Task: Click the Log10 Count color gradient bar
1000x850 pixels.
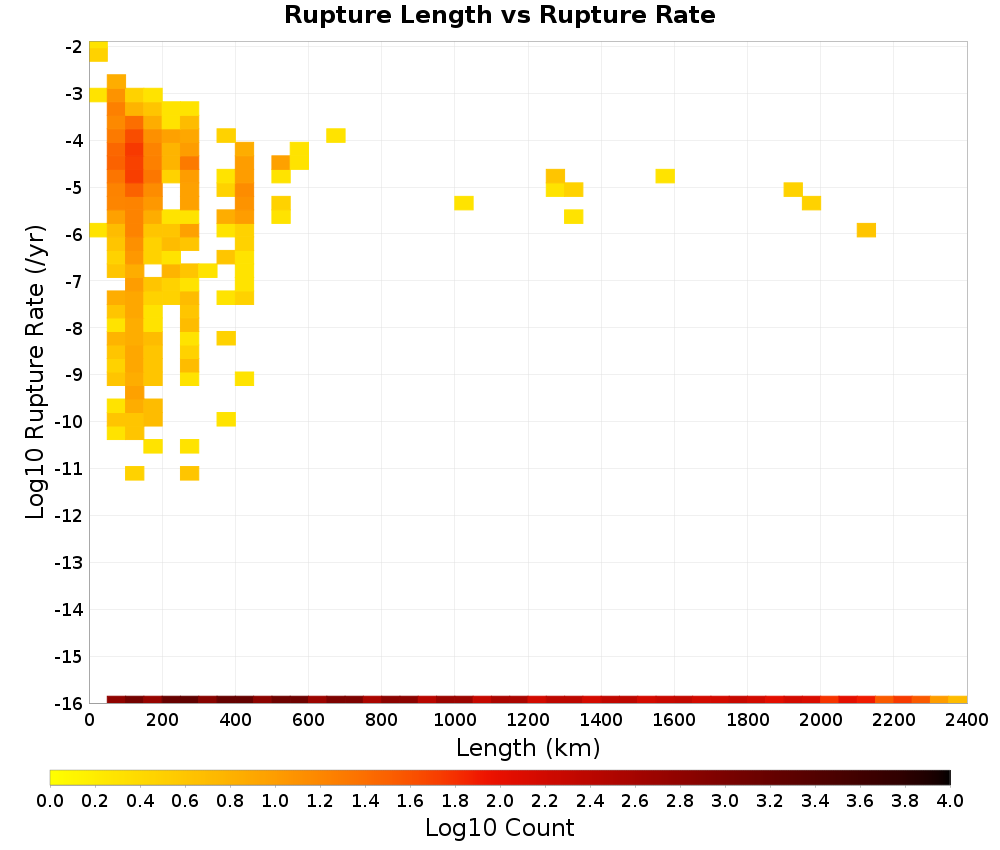Action: (500, 777)
